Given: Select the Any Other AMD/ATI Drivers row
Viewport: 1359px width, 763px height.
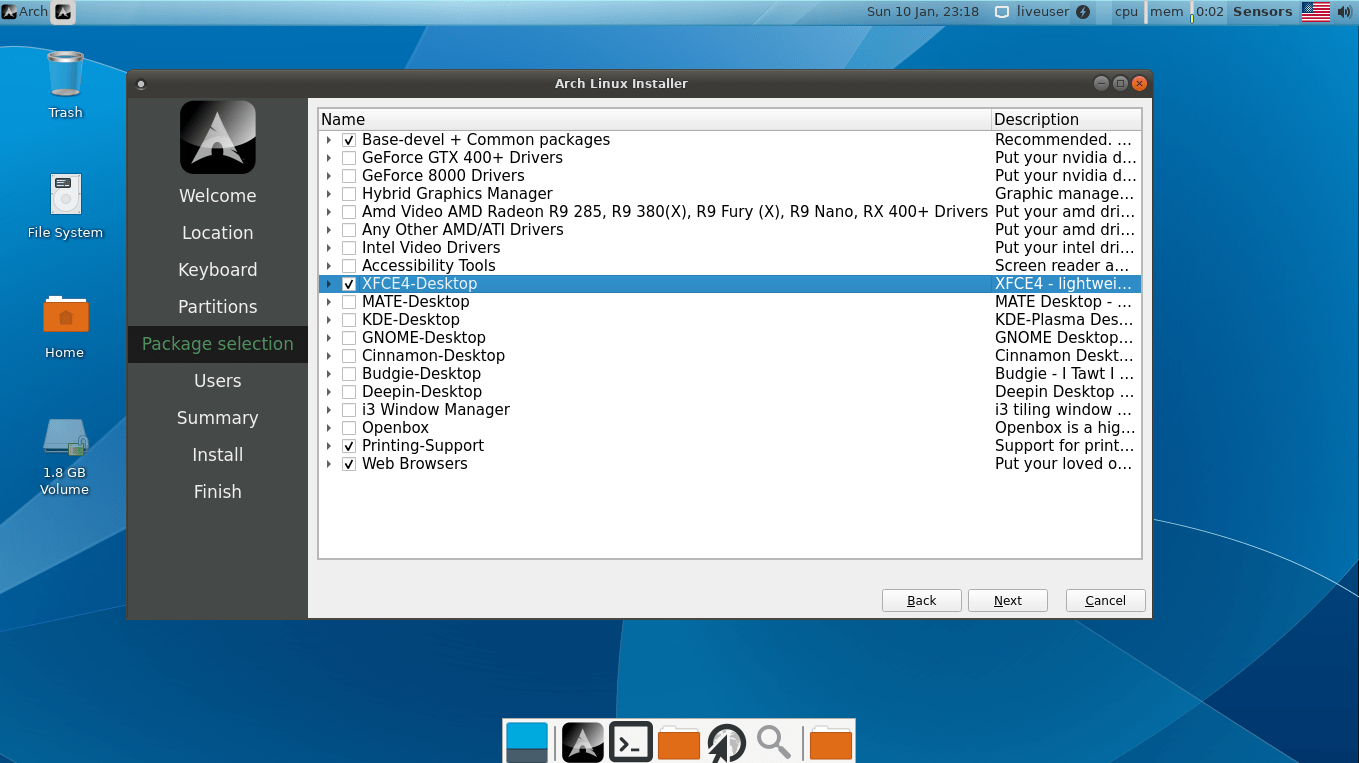Looking at the screenshot, I should (x=730, y=230).
